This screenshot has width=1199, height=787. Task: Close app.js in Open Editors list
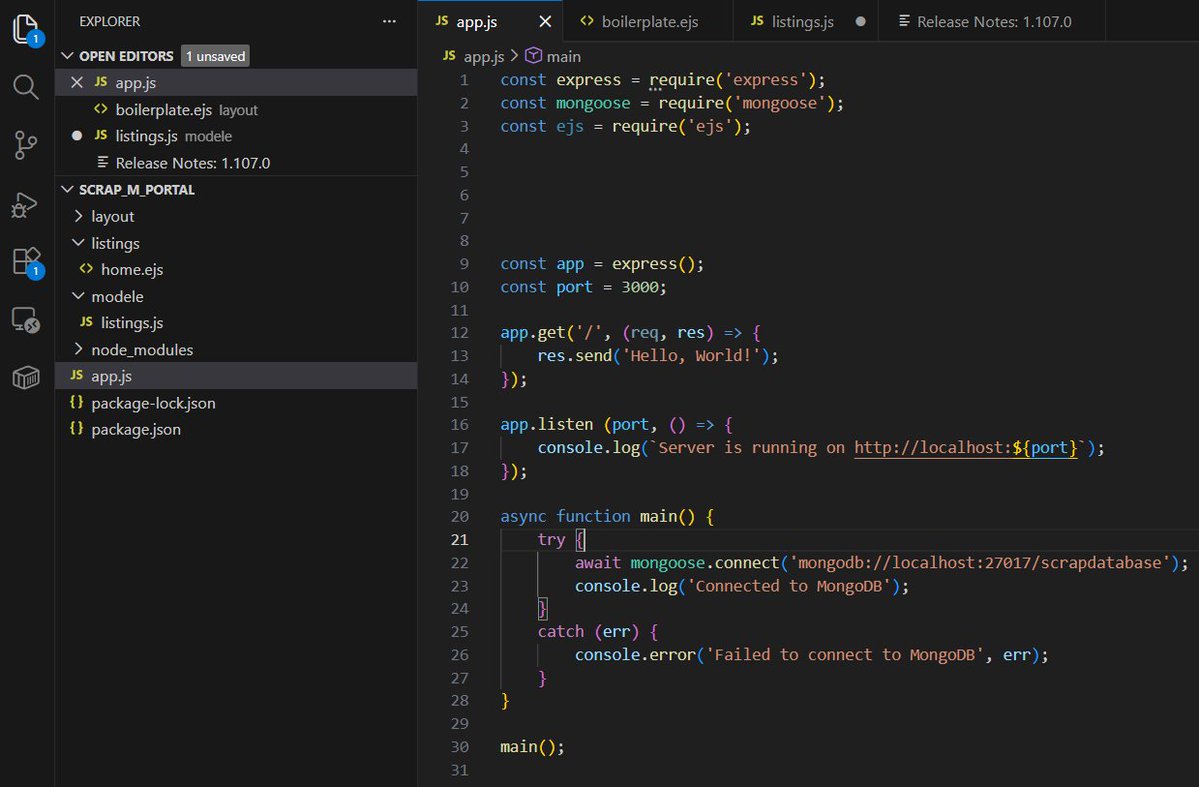coord(76,83)
